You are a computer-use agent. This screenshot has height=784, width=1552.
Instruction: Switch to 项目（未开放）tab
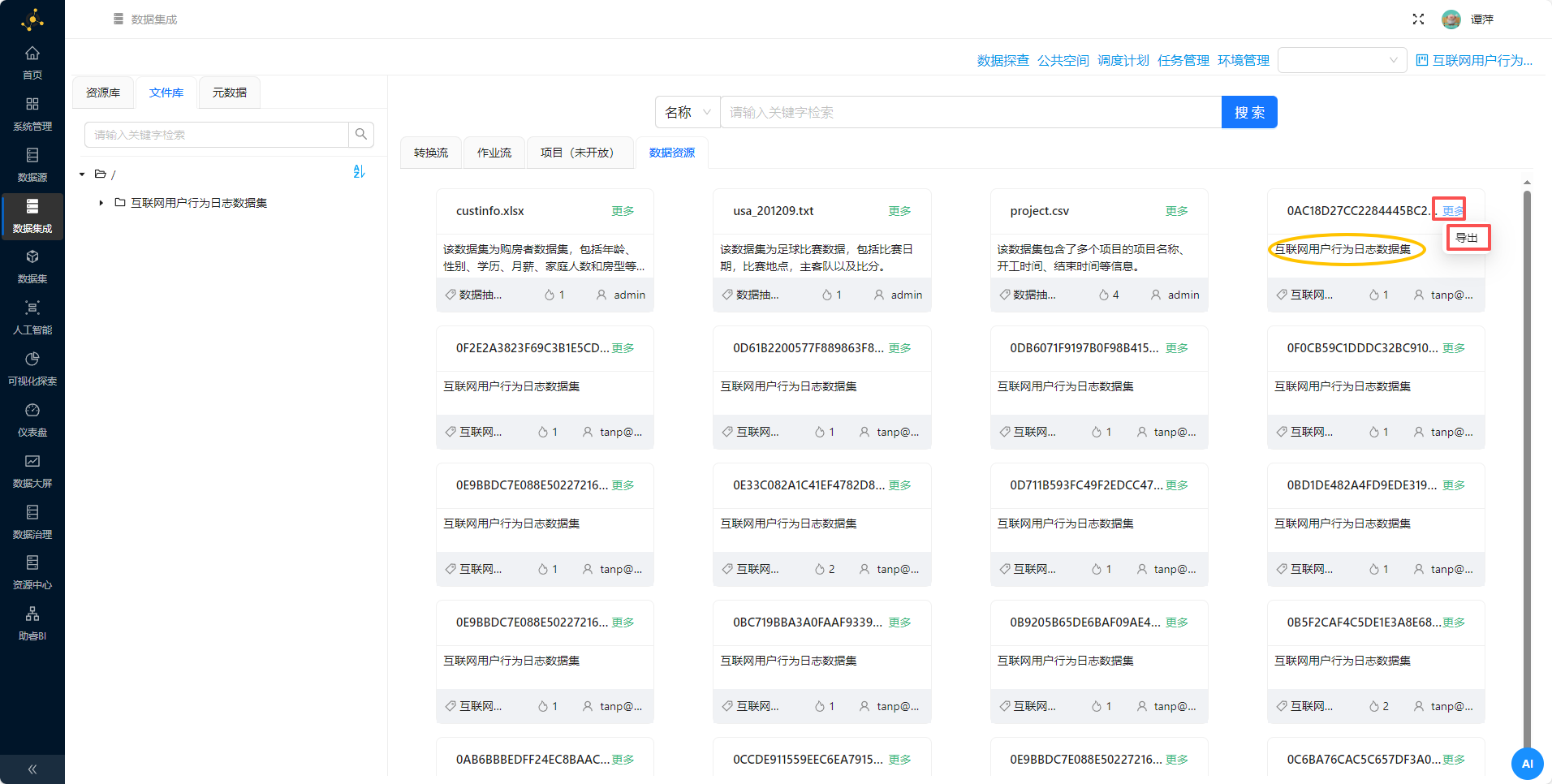pyautogui.click(x=580, y=153)
